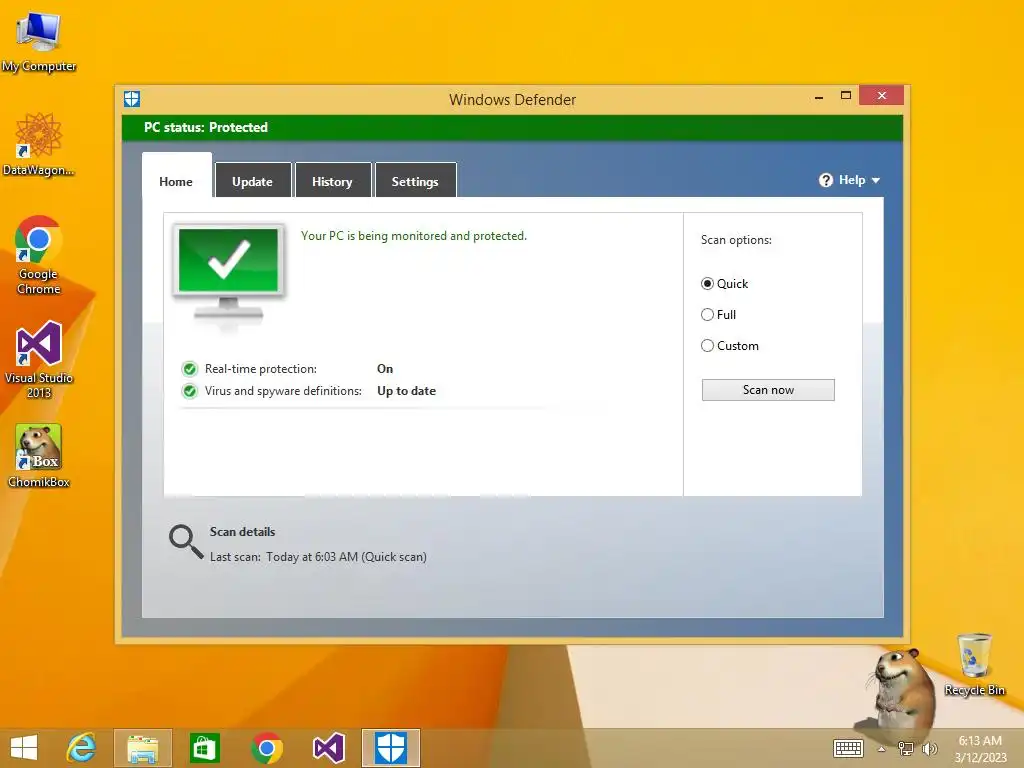This screenshot has width=1024, height=768.
Task: Open the touch keyboard tray icon
Action: [848, 748]
